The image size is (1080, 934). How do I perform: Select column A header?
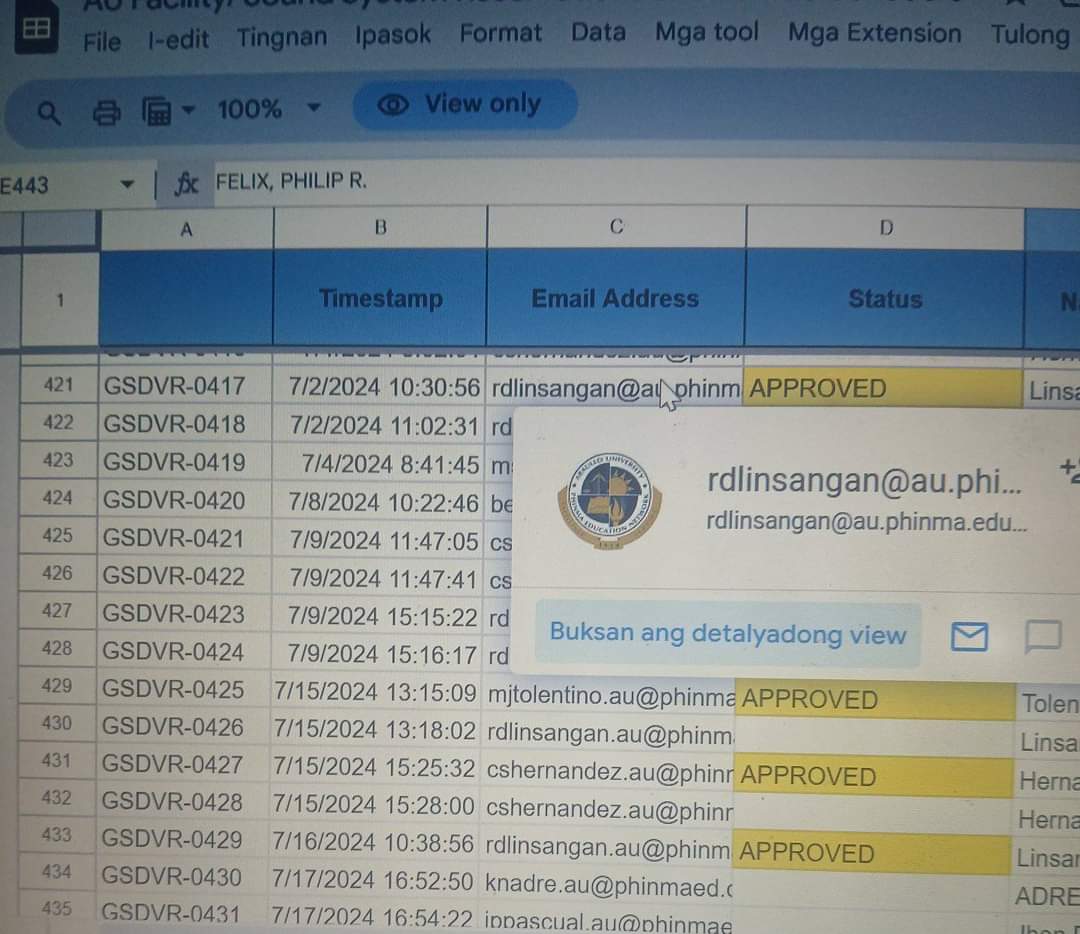(x=187, y=229)
